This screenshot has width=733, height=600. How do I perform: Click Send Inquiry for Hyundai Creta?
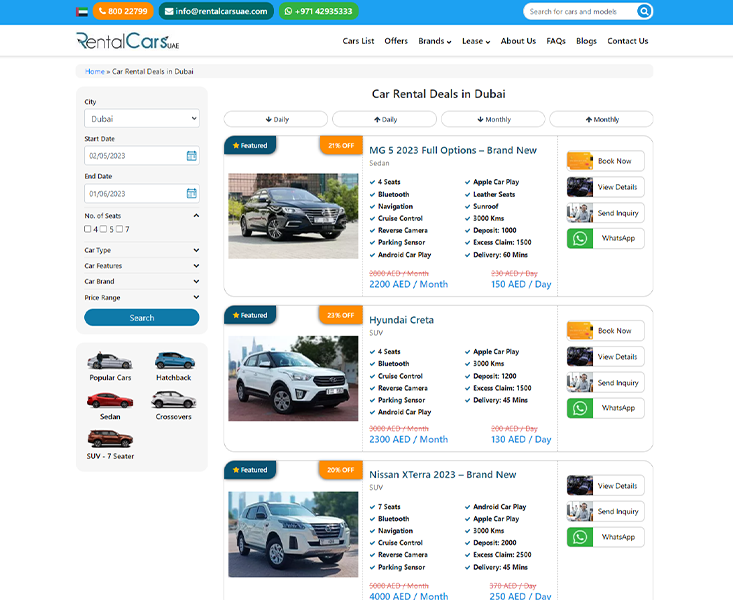coord(605,383)
